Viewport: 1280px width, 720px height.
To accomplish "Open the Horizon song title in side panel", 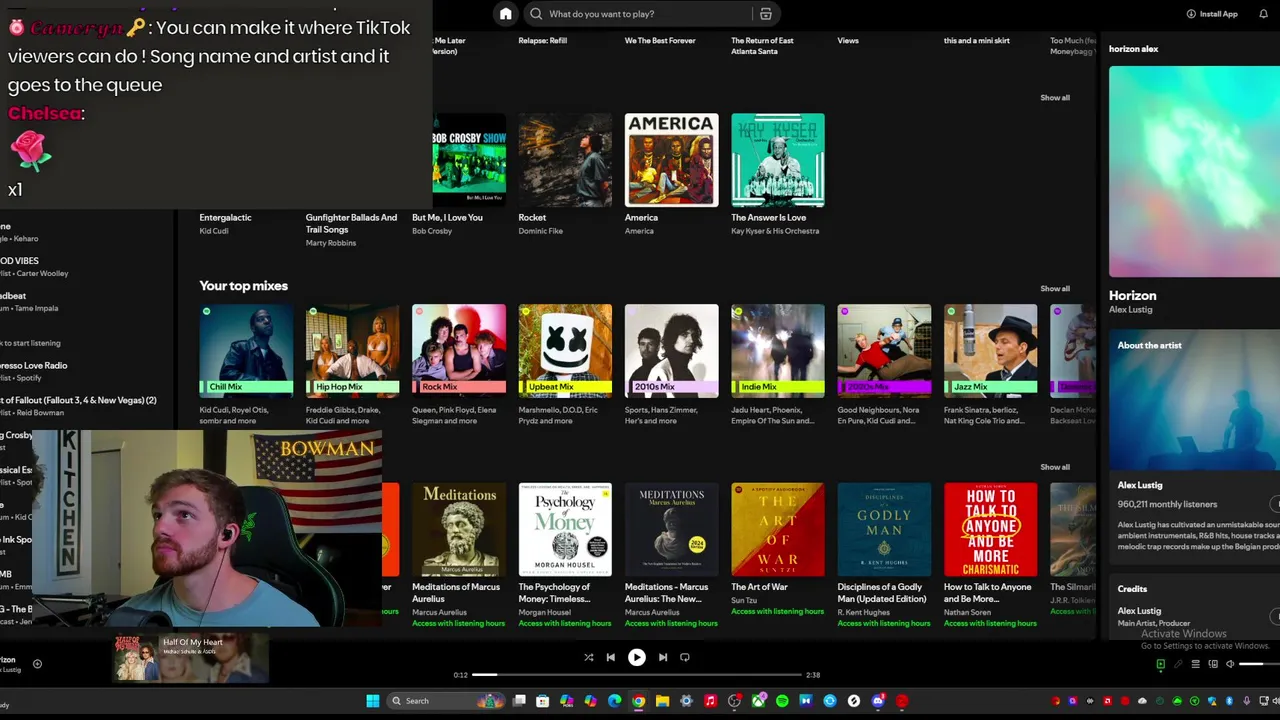I will point(1132,296).
